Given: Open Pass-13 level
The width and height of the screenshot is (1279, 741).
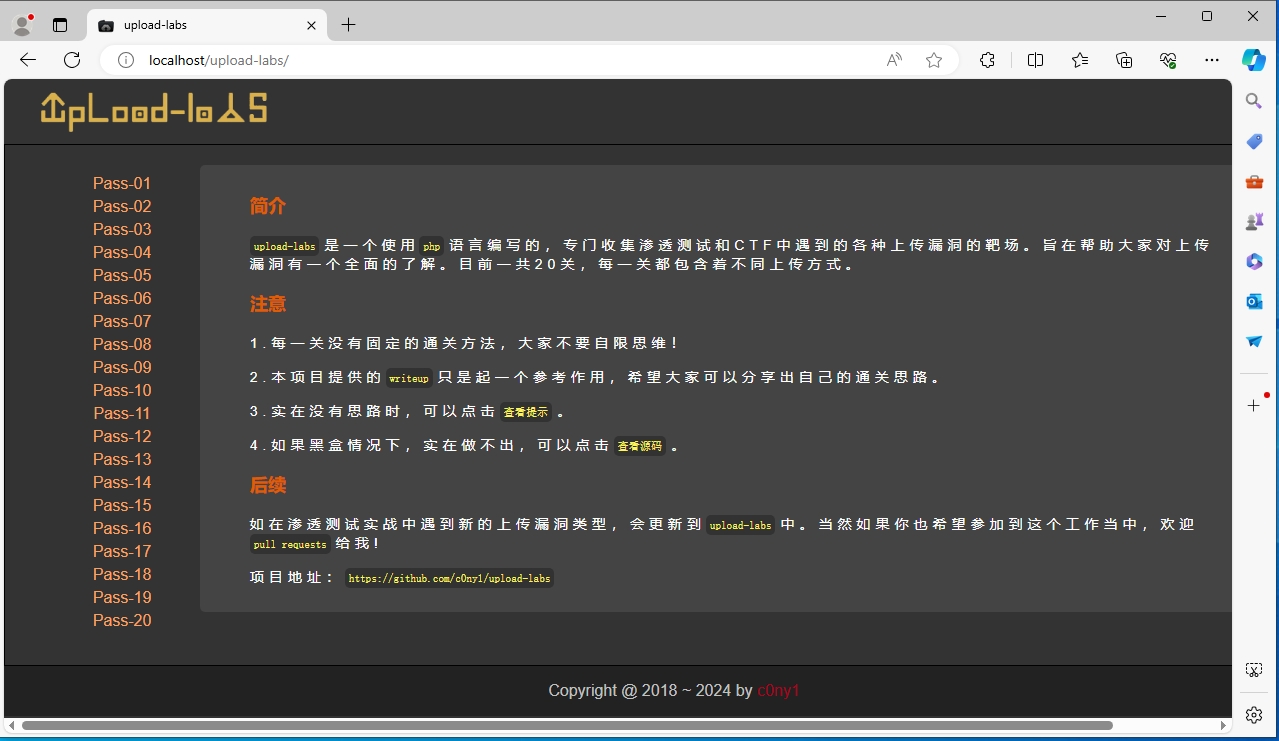Looking at the screenshot, I should (x=122, y=459).
